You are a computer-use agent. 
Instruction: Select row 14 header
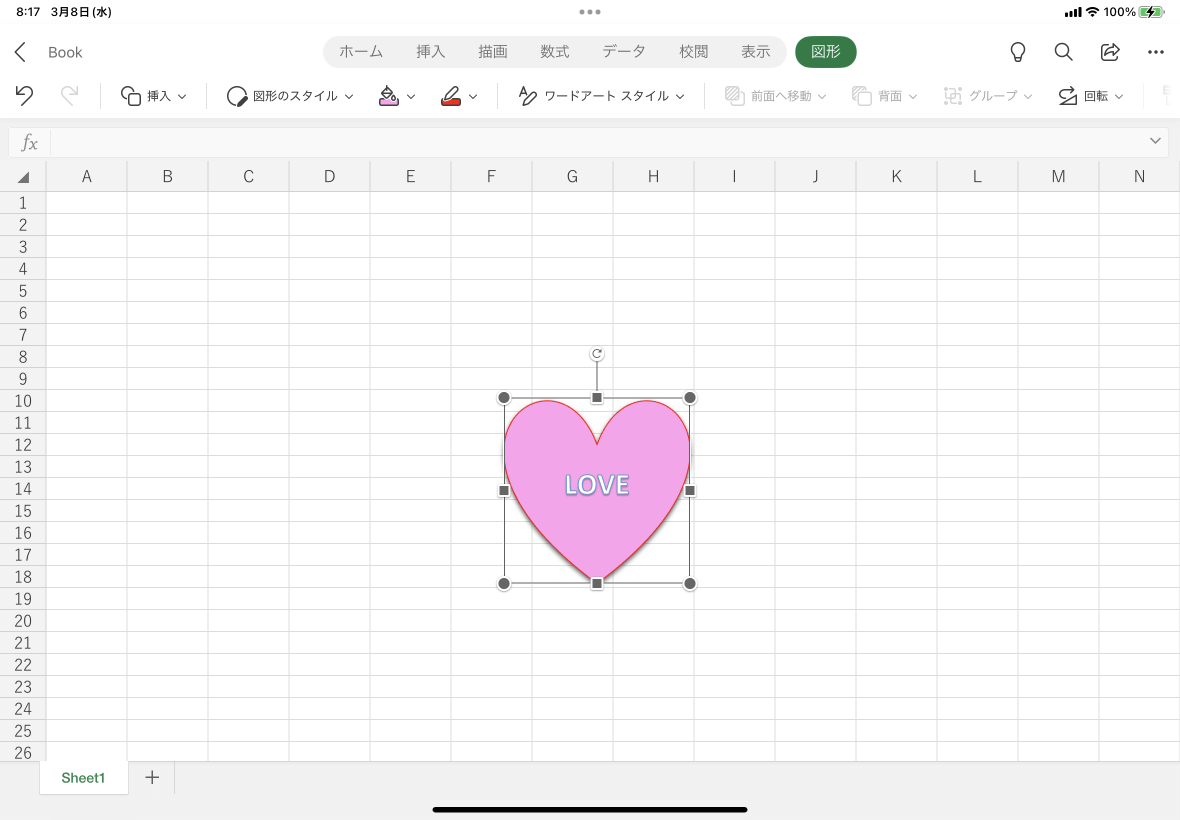click(23, 489)
